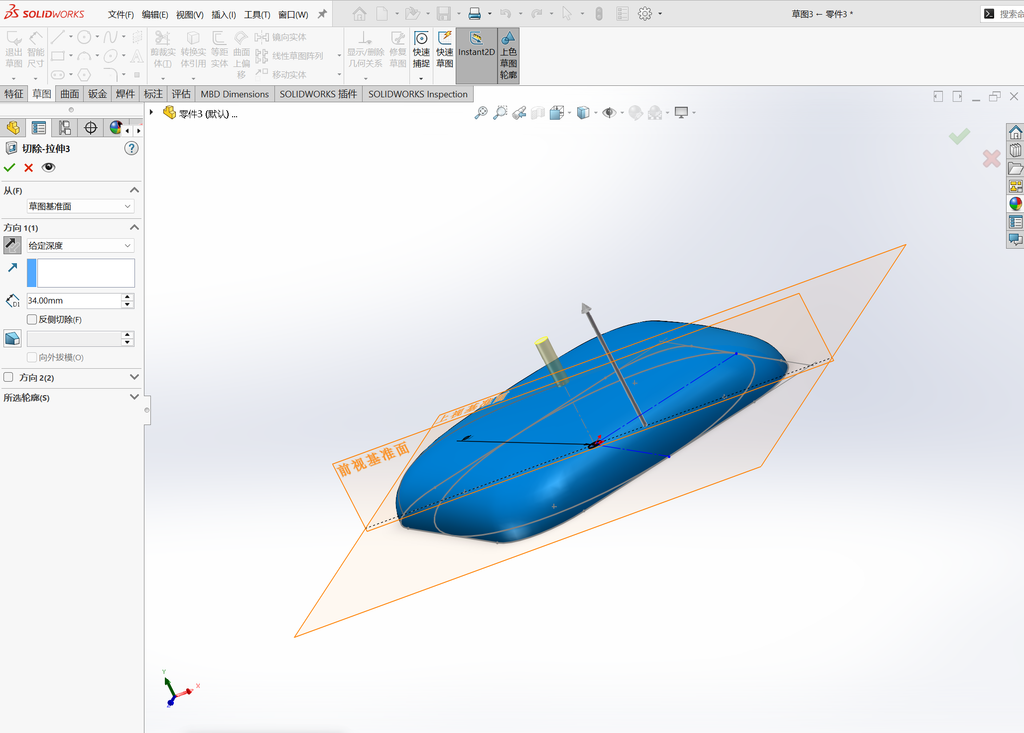Click the print icon in title bar
The height and width of the screenshot is (733, 1024).
click(475, 14)
